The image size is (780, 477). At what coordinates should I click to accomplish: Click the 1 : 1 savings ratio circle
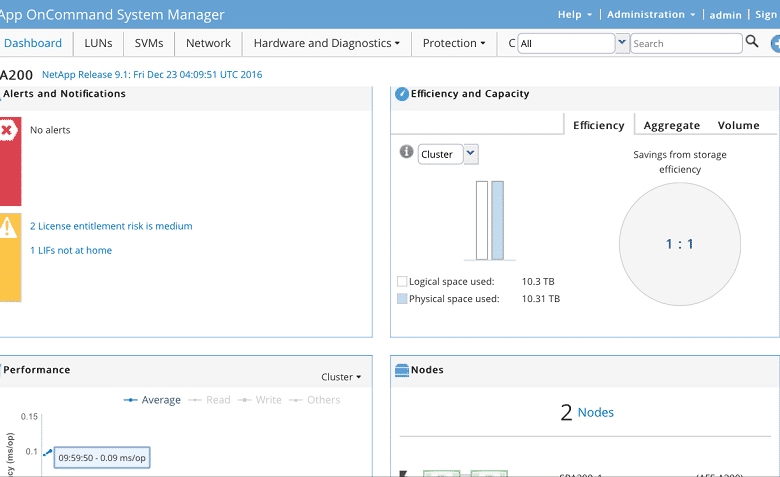tap(680, 244)
